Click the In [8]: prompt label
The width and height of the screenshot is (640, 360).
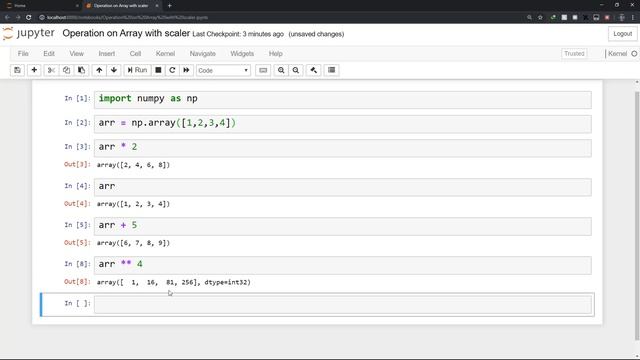(x=77, y=264)
